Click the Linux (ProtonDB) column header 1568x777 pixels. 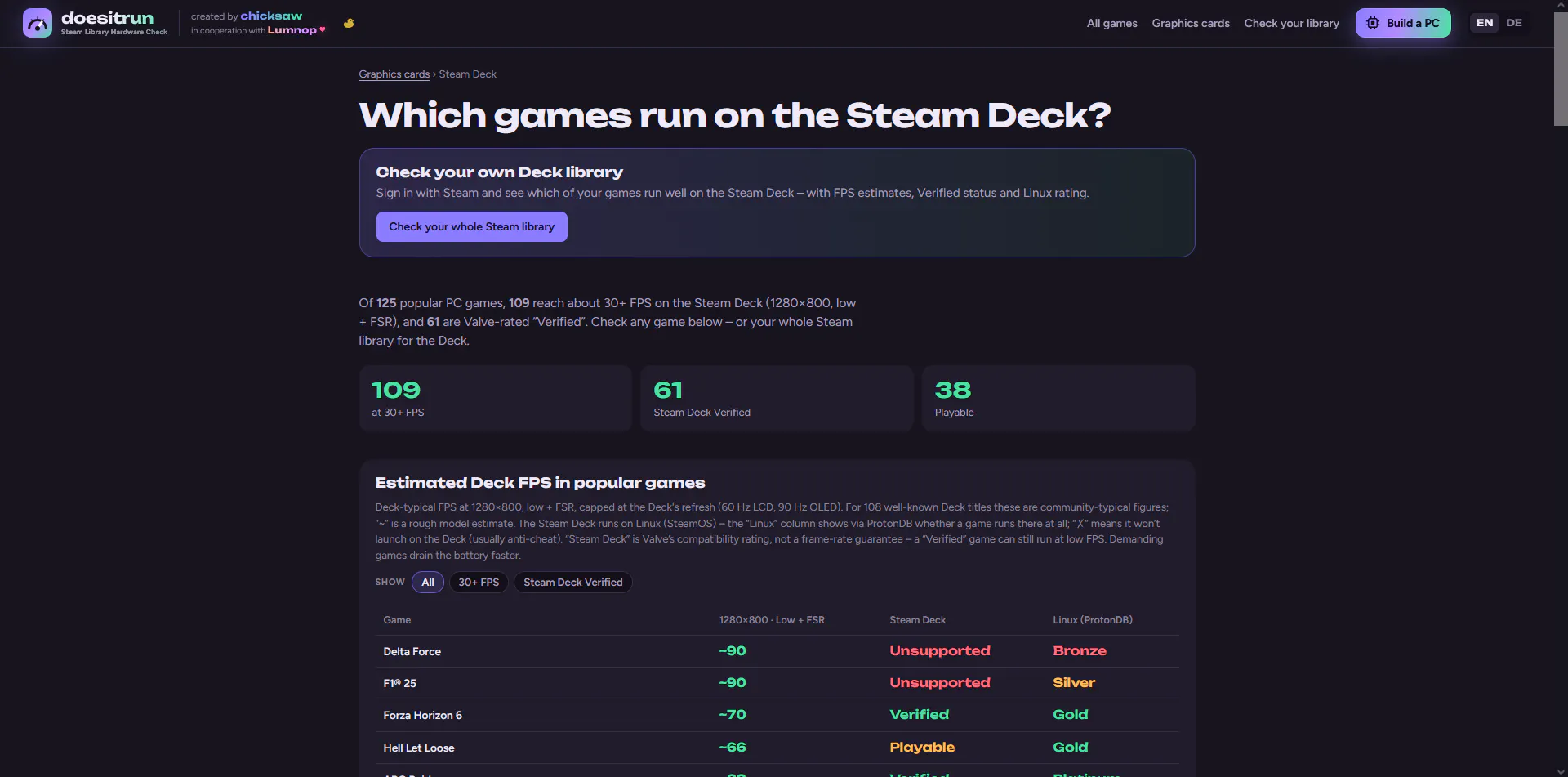coord(1093,620)
